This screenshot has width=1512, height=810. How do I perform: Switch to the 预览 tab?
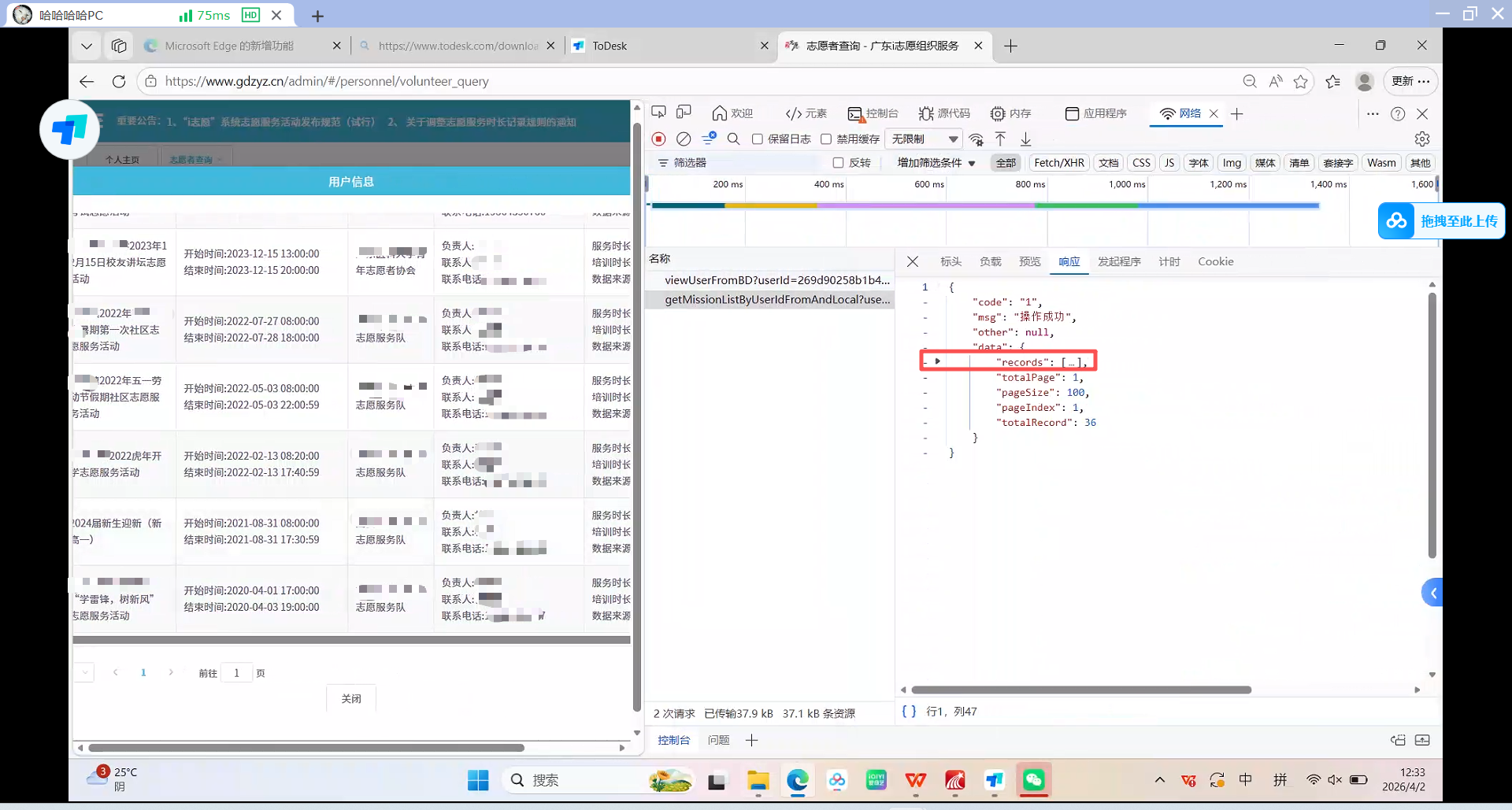pos(1029,261)
